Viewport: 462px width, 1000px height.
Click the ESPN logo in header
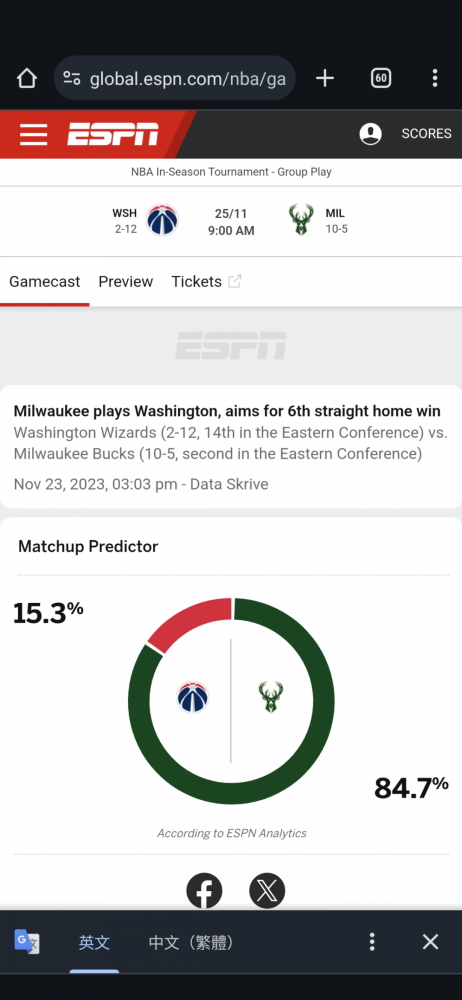113,134
